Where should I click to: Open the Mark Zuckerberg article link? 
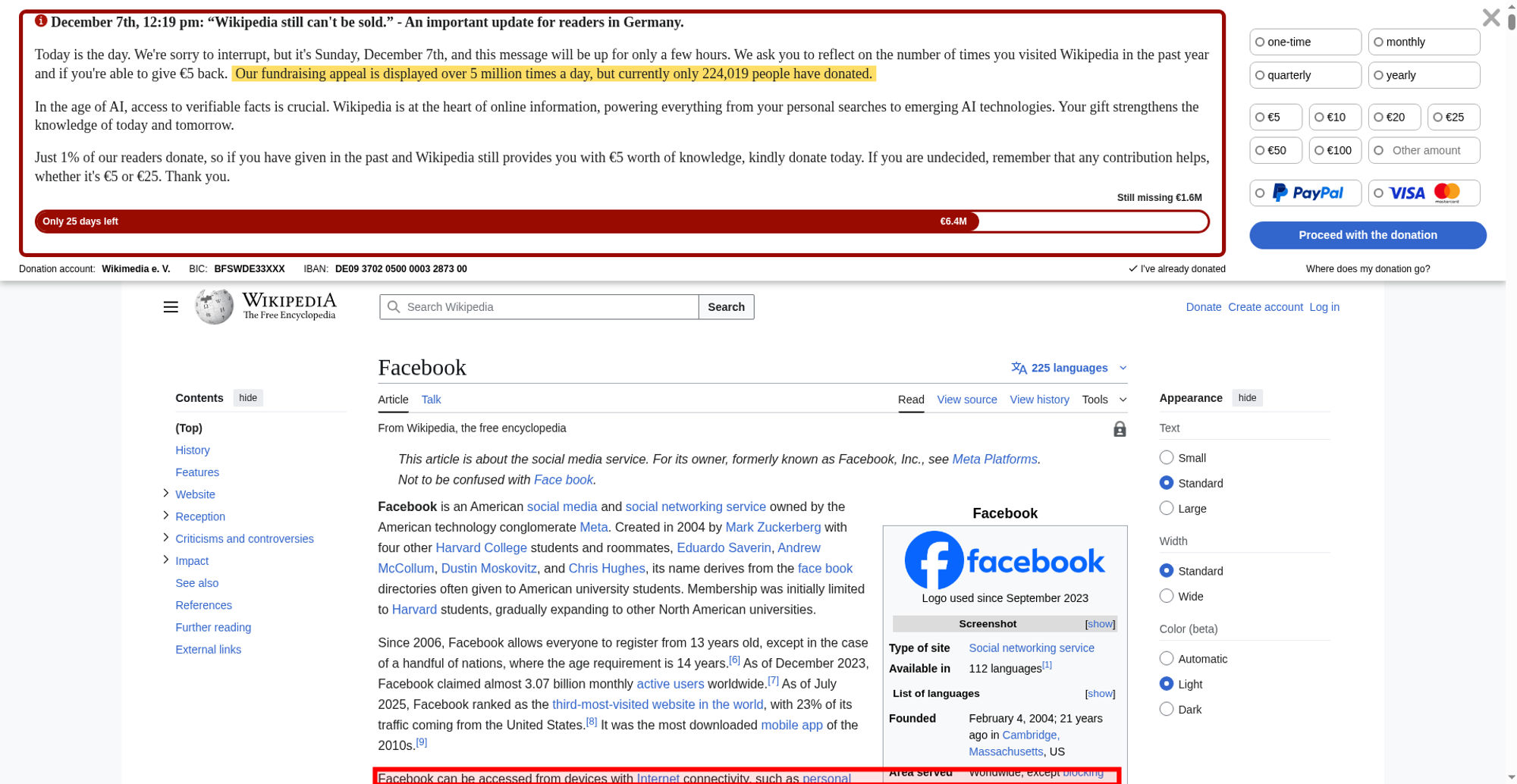(772, 527)
